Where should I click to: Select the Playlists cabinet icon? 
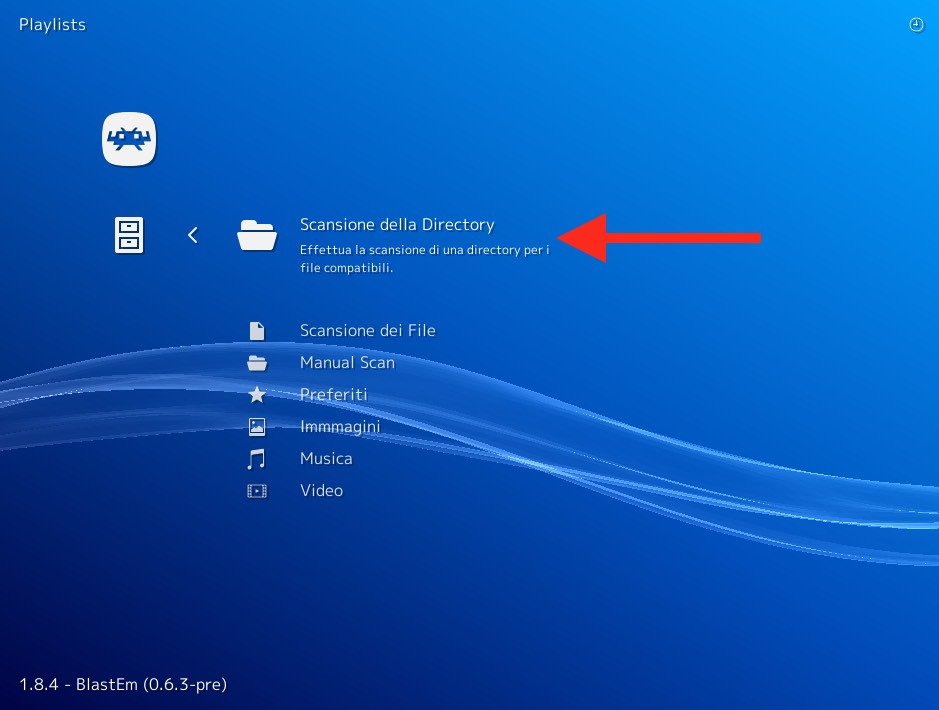pos(129,235)
